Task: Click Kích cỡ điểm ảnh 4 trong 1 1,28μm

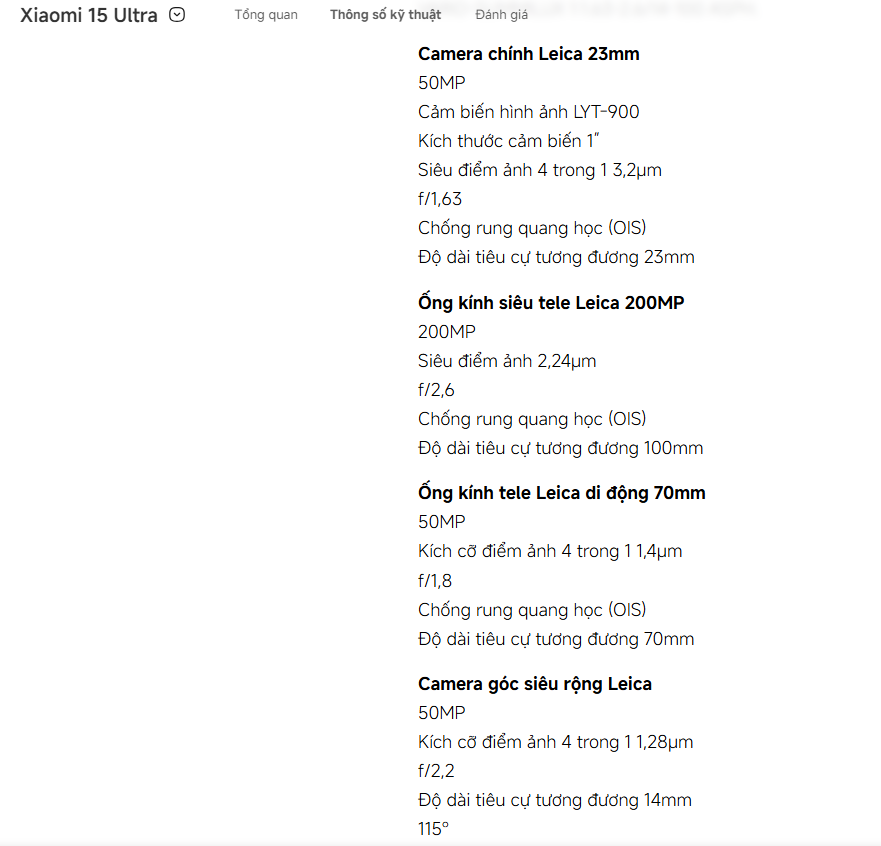Action: click(x=556, y=742)
